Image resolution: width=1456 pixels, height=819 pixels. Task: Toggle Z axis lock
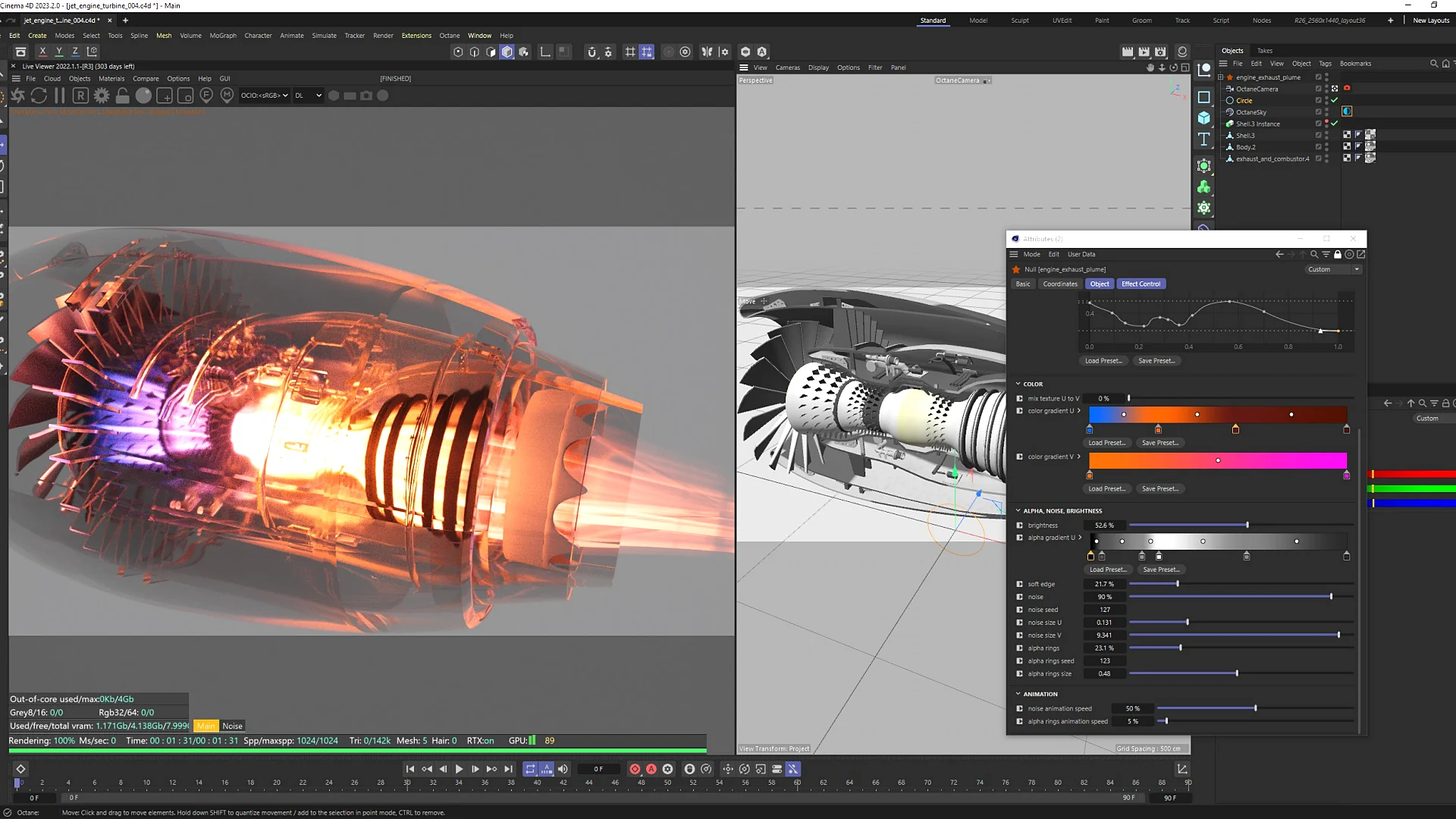[75, 52]
